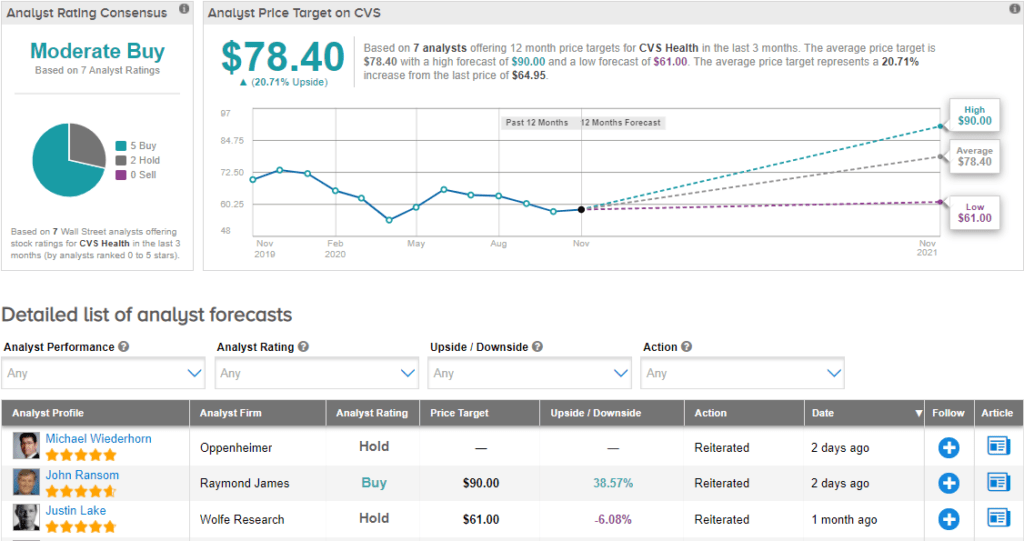Open Justin Lake's analyst profile link
The image size is (1024, 541).
(x=76, y=511)
